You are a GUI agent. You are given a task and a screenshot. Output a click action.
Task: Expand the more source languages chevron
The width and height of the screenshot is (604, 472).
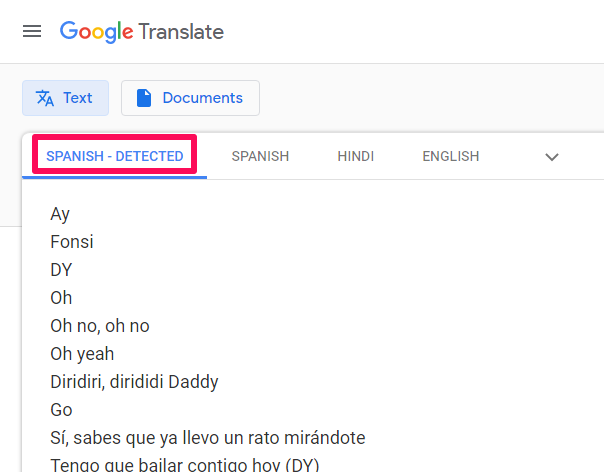(552, 157)
